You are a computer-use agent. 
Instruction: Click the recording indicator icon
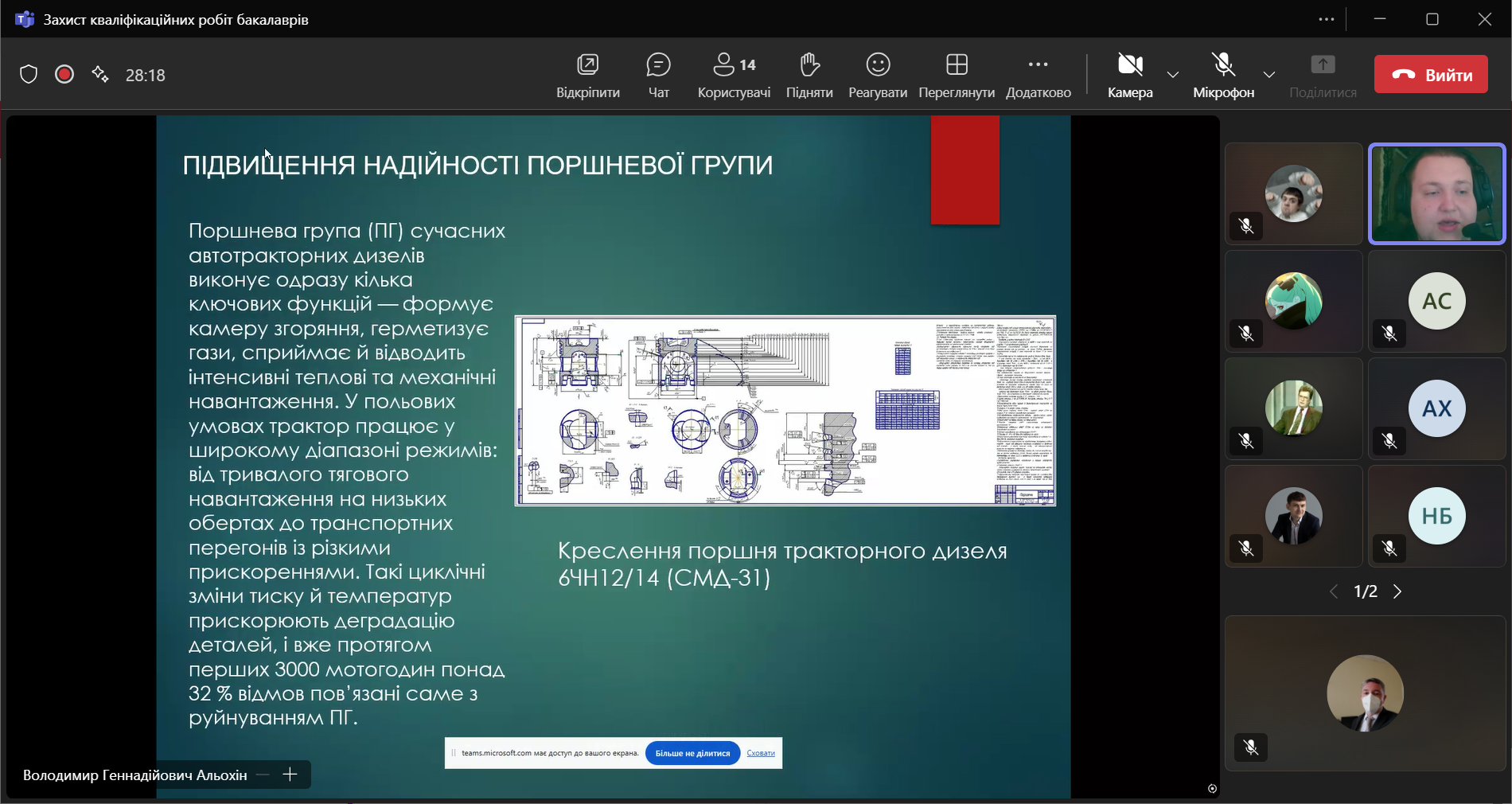point(64,75)
